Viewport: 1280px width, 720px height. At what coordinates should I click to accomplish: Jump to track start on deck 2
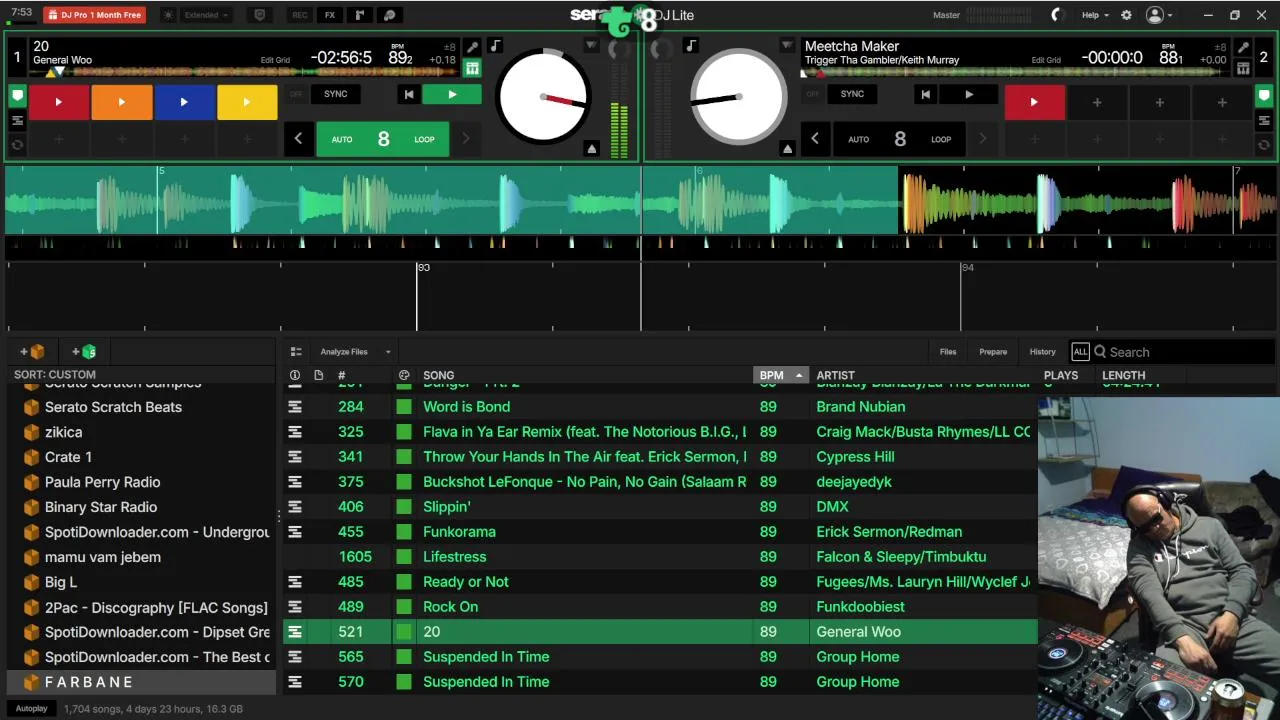[925, 94]
